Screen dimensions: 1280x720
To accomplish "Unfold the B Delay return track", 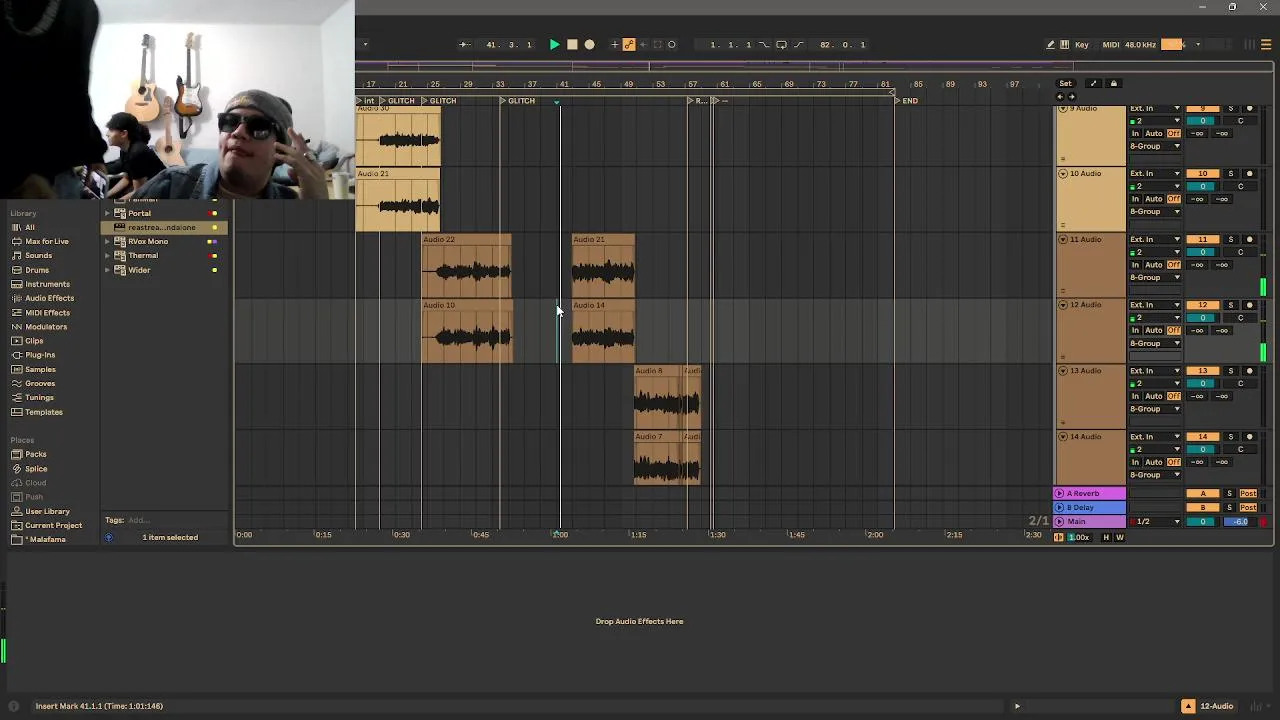I will click(x=1060, y=508).
